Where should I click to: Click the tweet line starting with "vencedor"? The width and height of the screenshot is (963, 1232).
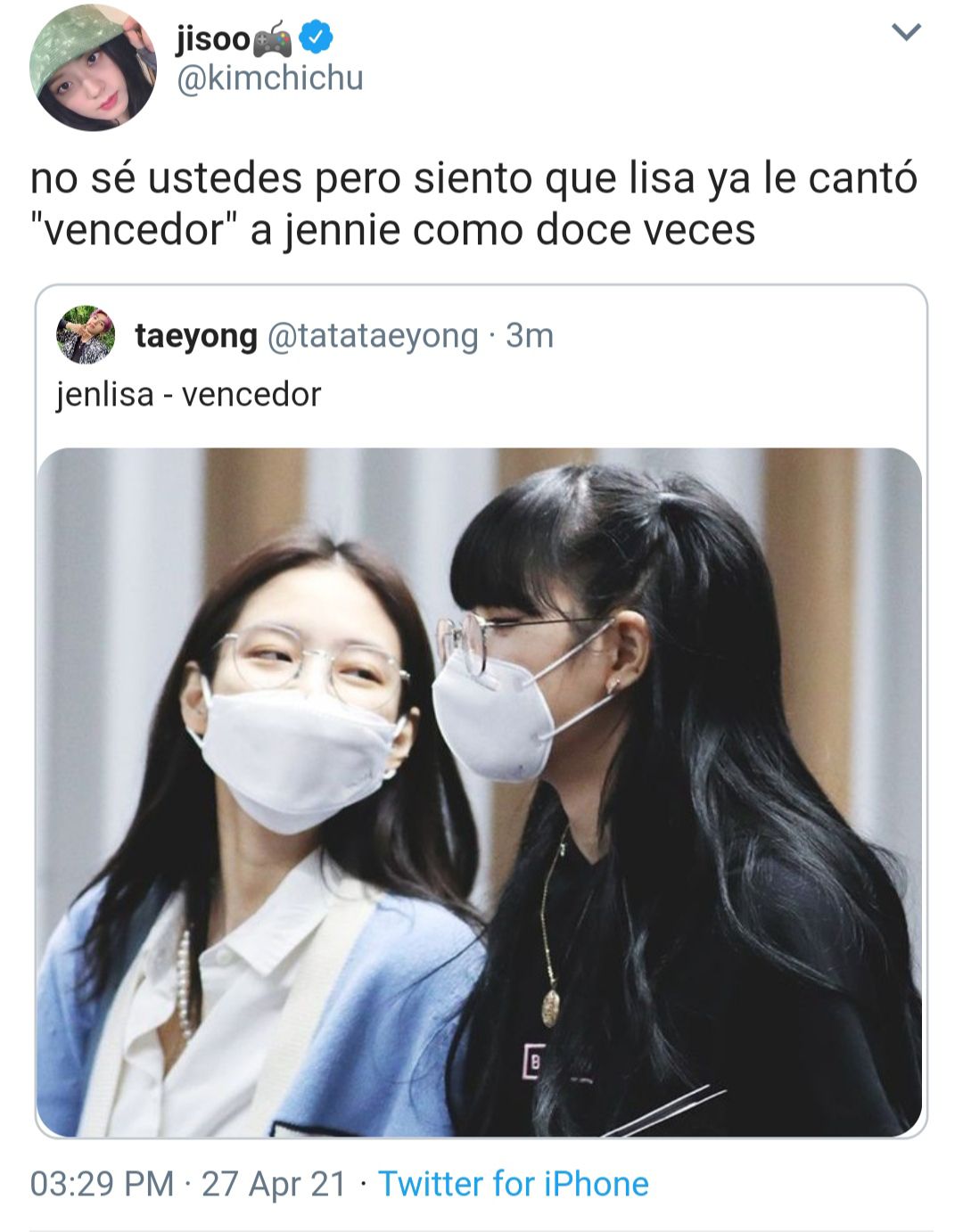pos(392,230)
